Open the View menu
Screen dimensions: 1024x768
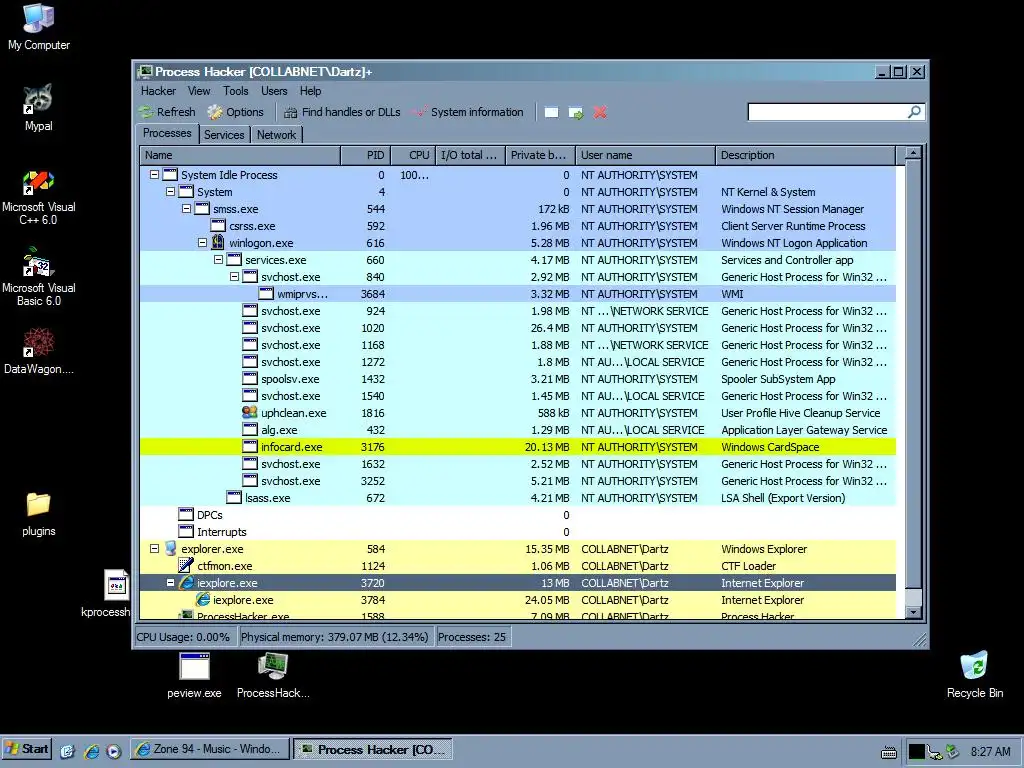(199, 91)
